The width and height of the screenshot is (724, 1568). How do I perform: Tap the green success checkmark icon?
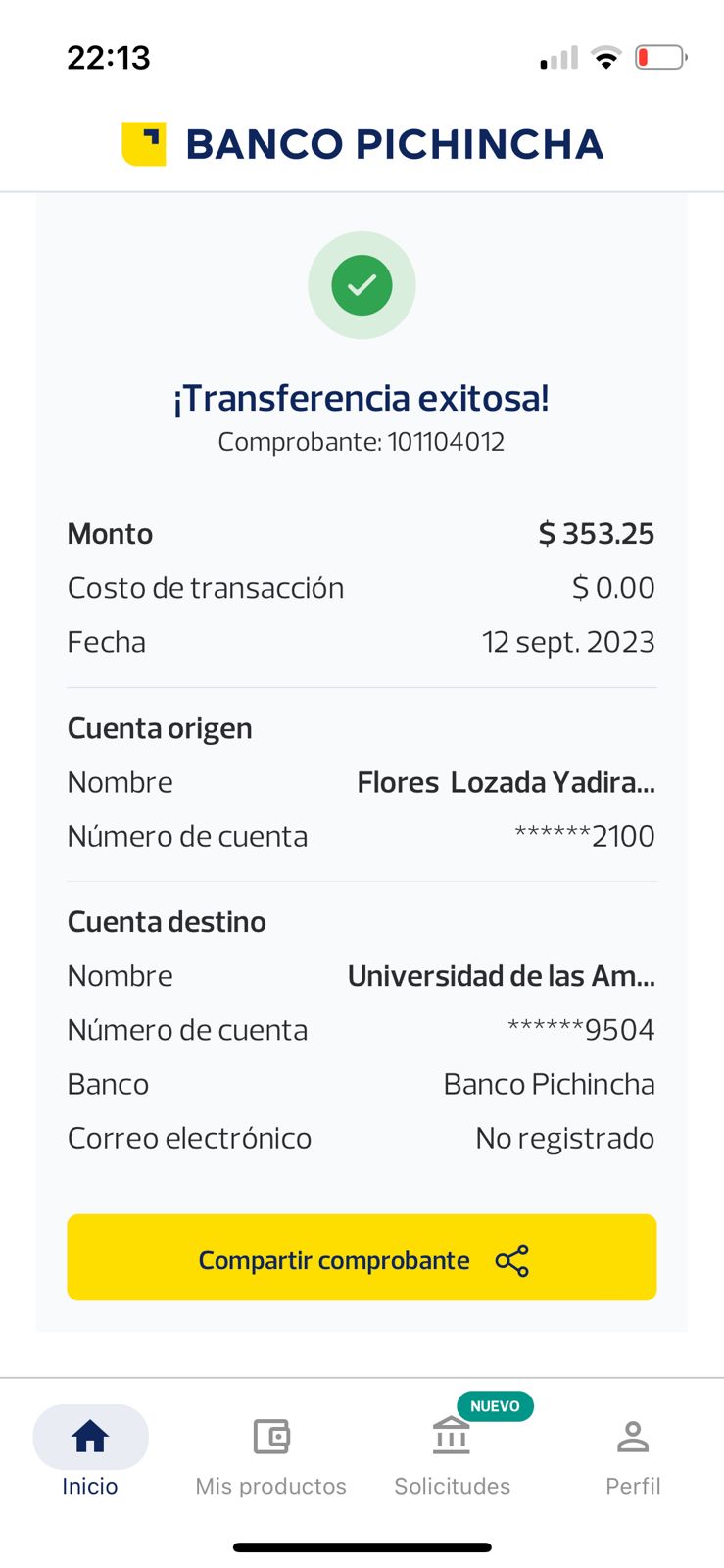pyautogui.click(x=362, y=285)
